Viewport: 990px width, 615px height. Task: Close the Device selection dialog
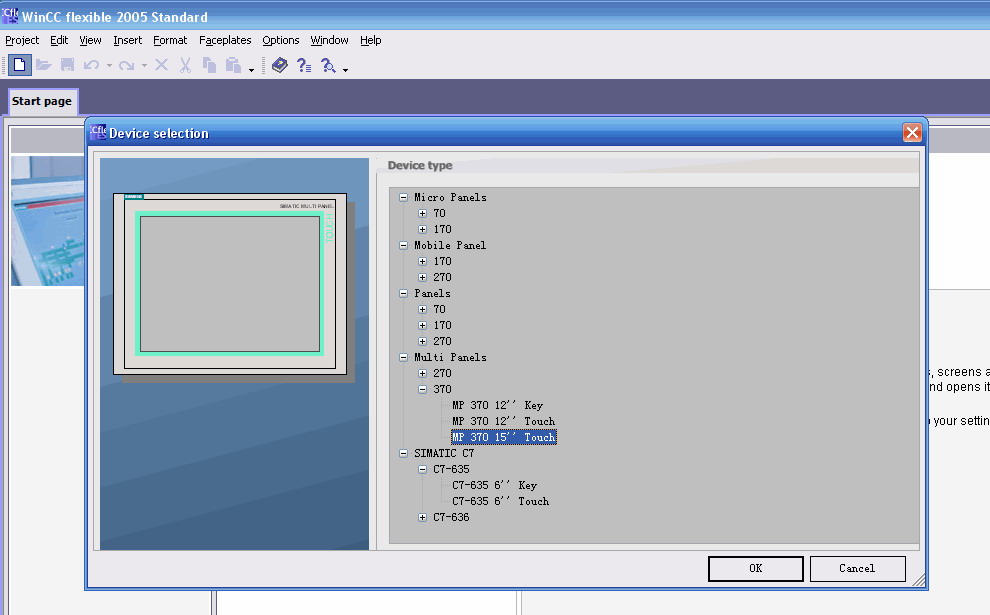click(912, 133)
